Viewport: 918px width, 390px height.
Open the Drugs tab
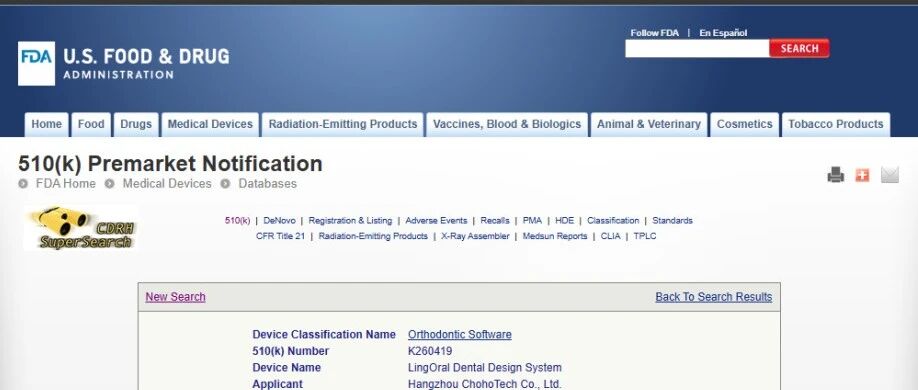click(136, 125)
